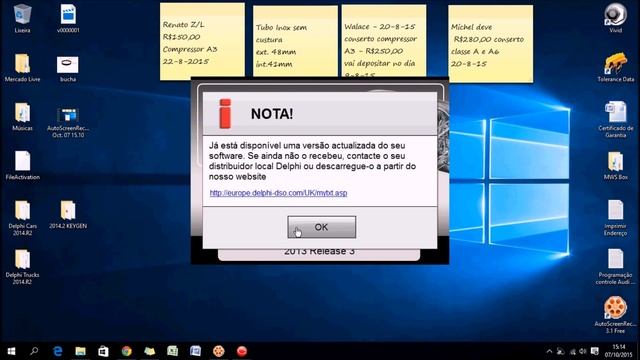This screenshot has width=640, height=360.
Task: Select the bucha image file
Action: (68, 69)
